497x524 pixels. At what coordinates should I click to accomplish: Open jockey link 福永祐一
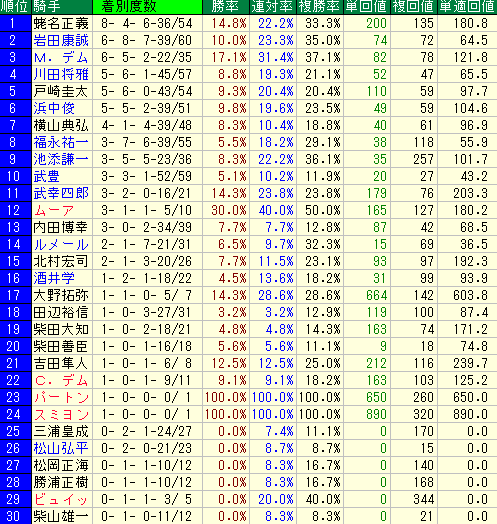pos(61,142)
